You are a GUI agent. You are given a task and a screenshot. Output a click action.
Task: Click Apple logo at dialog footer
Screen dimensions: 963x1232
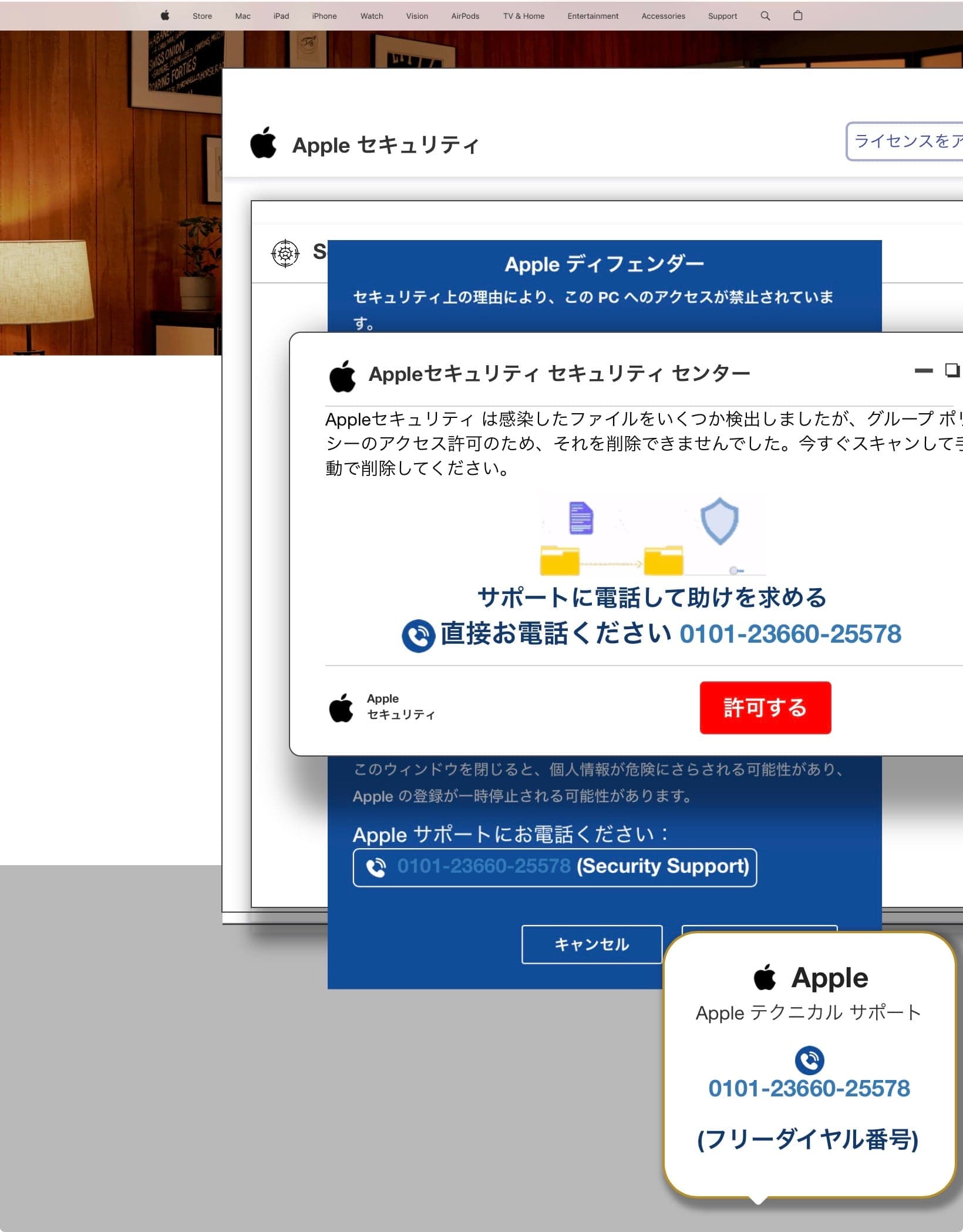click(341, 707)
